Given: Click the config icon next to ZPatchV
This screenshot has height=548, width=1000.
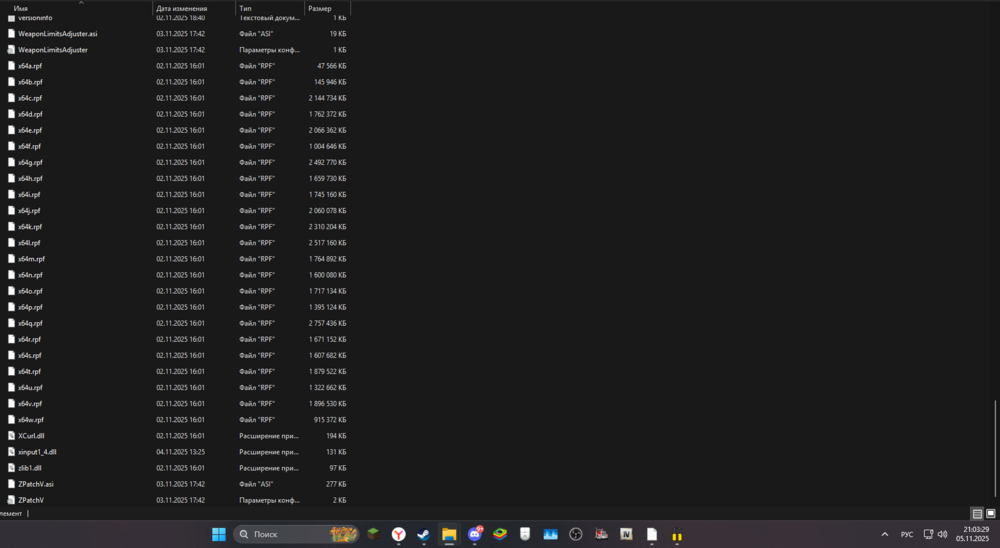Looking at the screenshot, I should 11,500.
